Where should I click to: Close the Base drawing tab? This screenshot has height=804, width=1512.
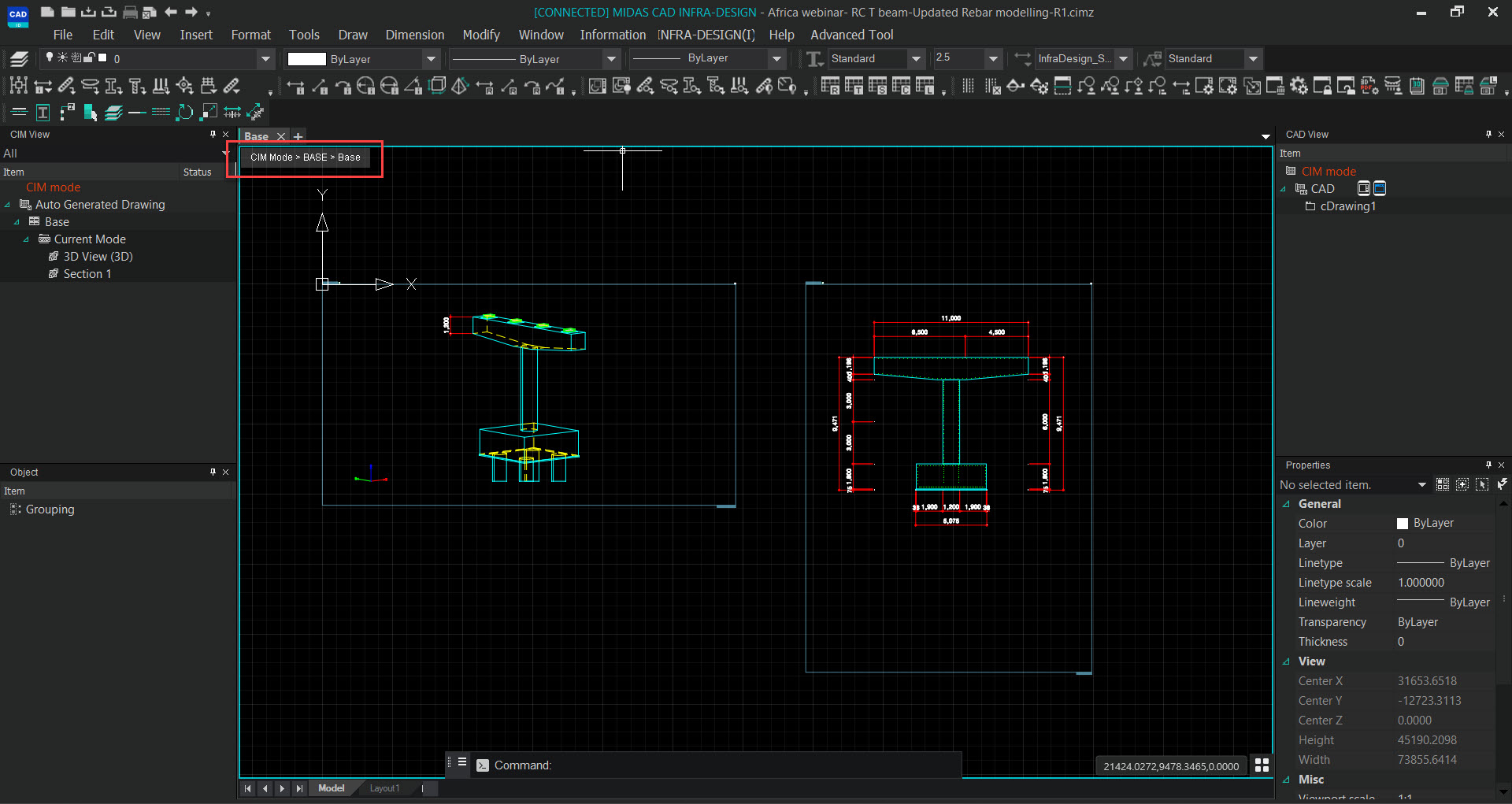click(281, 136)
